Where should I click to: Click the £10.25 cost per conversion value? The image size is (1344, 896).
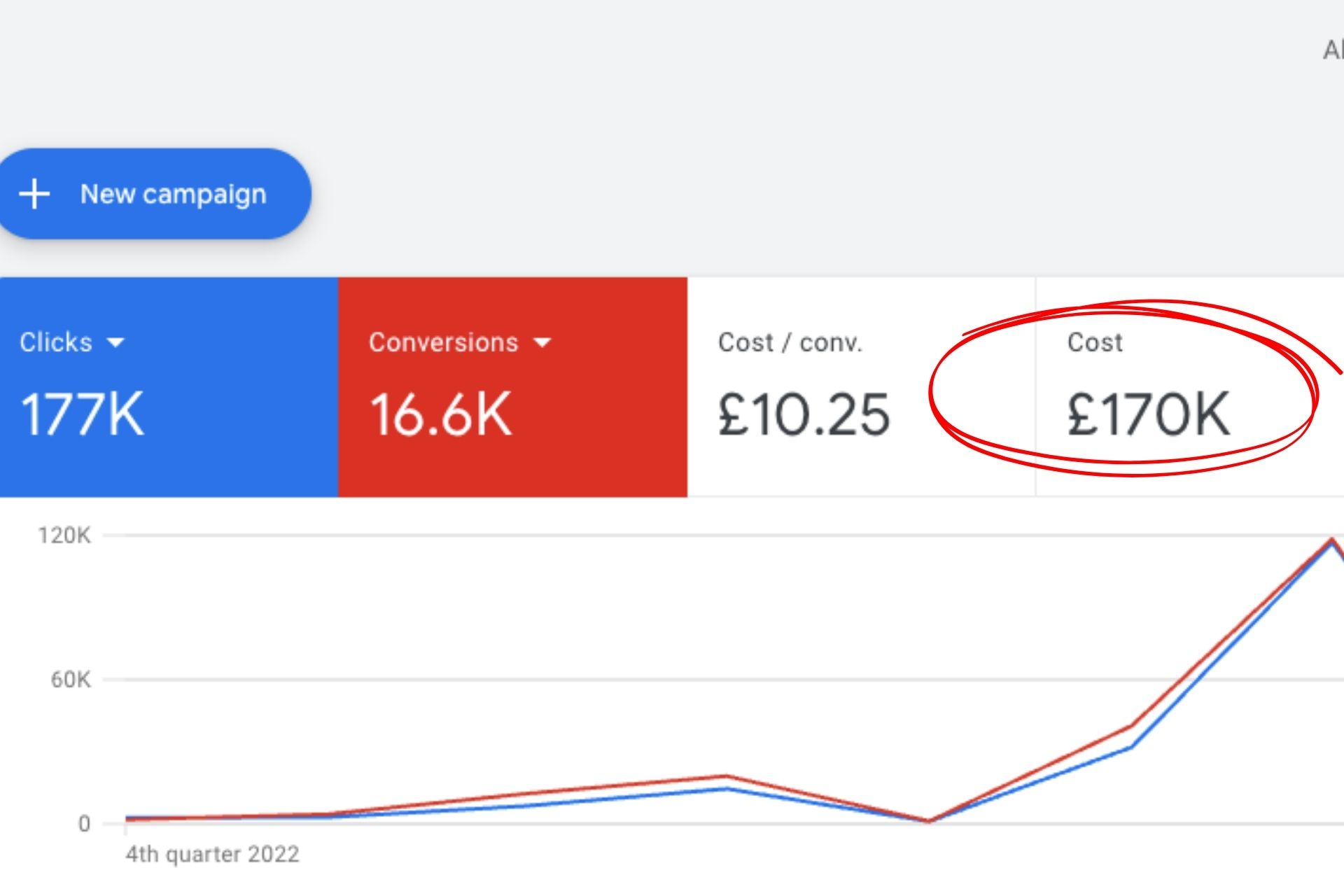click(x=804, y=414)
